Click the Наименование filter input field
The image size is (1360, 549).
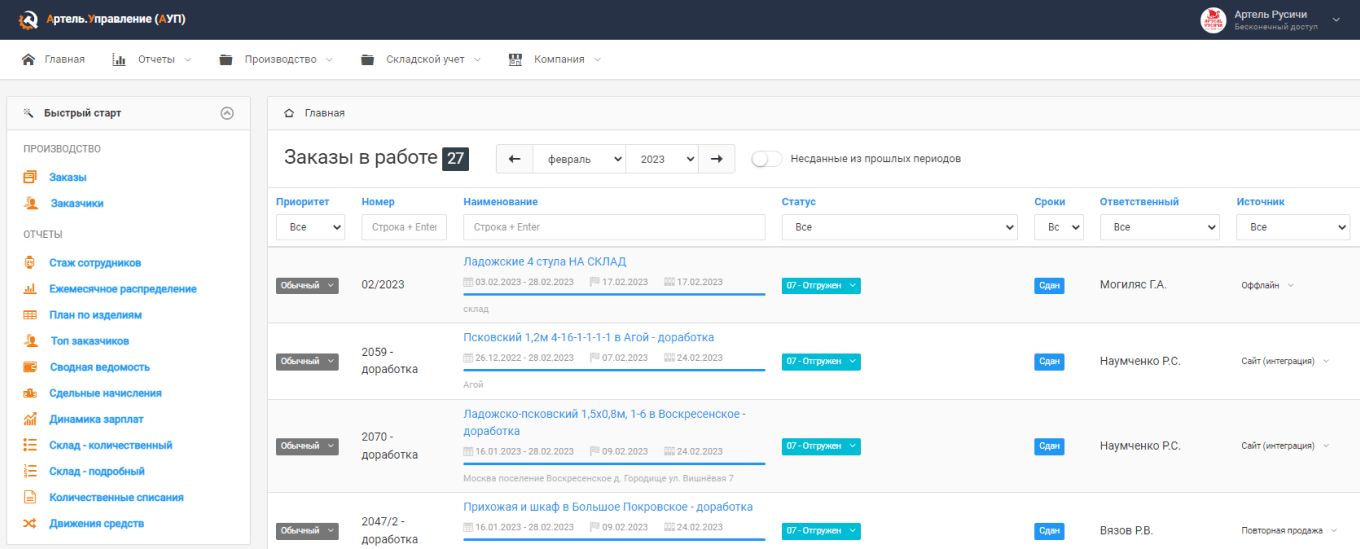(x=614, y=228)
